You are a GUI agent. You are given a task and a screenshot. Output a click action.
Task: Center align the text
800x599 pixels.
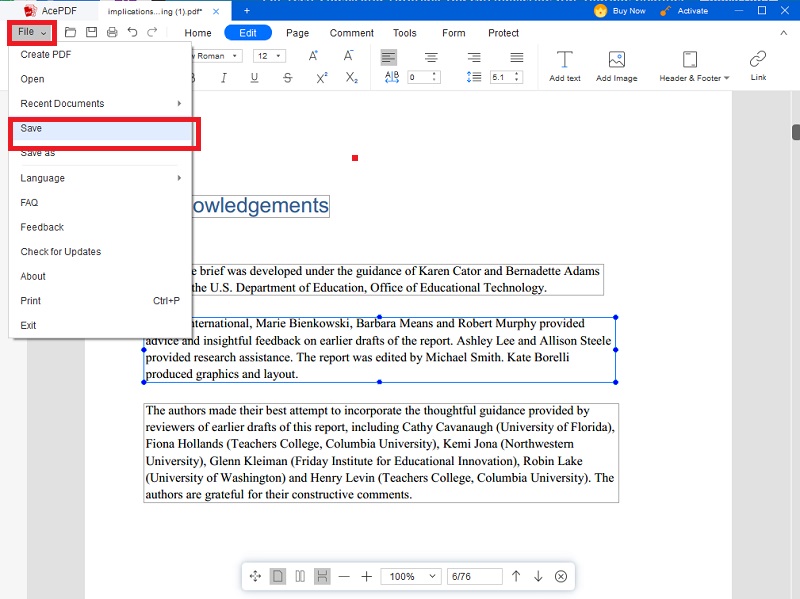431,57
